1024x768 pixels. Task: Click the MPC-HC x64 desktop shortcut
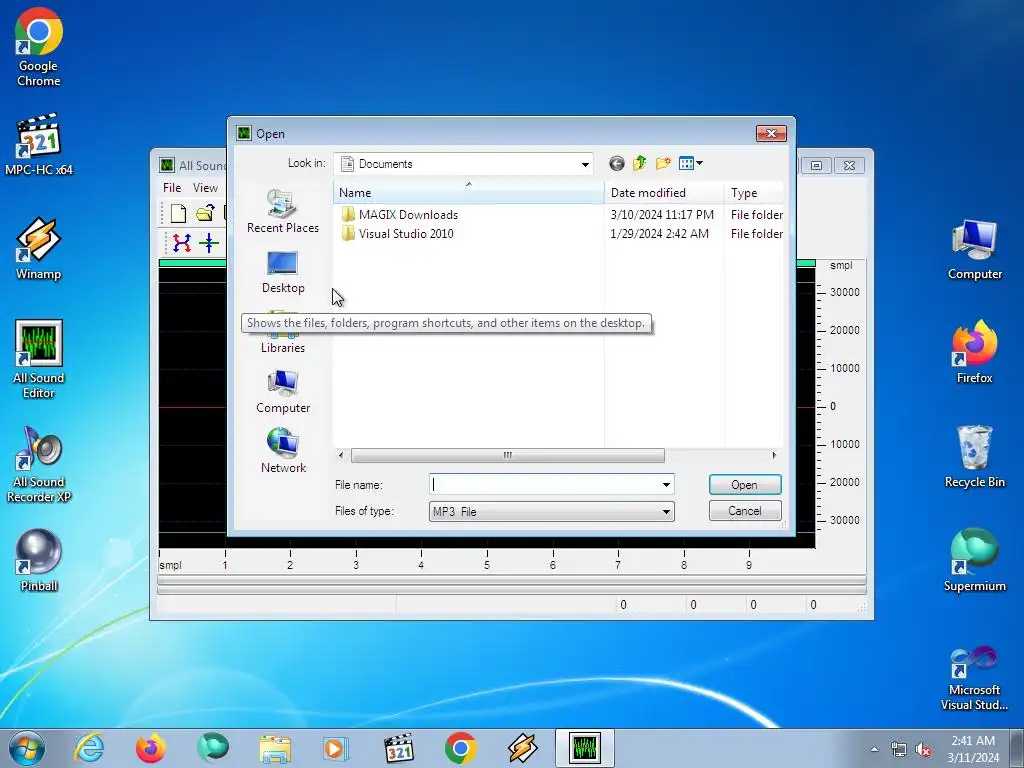point(39,145)
